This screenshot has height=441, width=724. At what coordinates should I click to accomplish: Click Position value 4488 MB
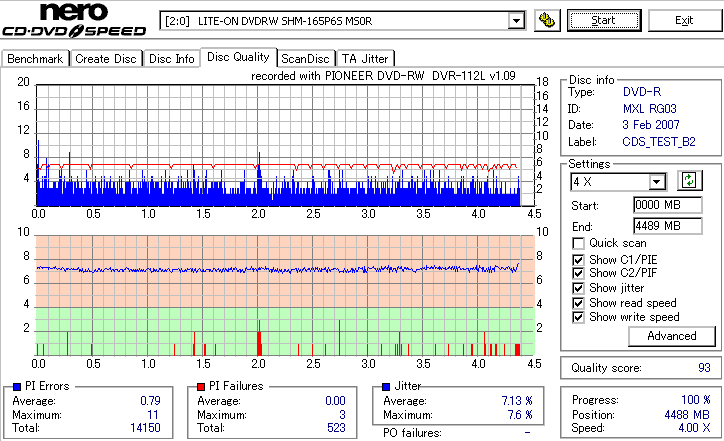(x=688, y=415)
